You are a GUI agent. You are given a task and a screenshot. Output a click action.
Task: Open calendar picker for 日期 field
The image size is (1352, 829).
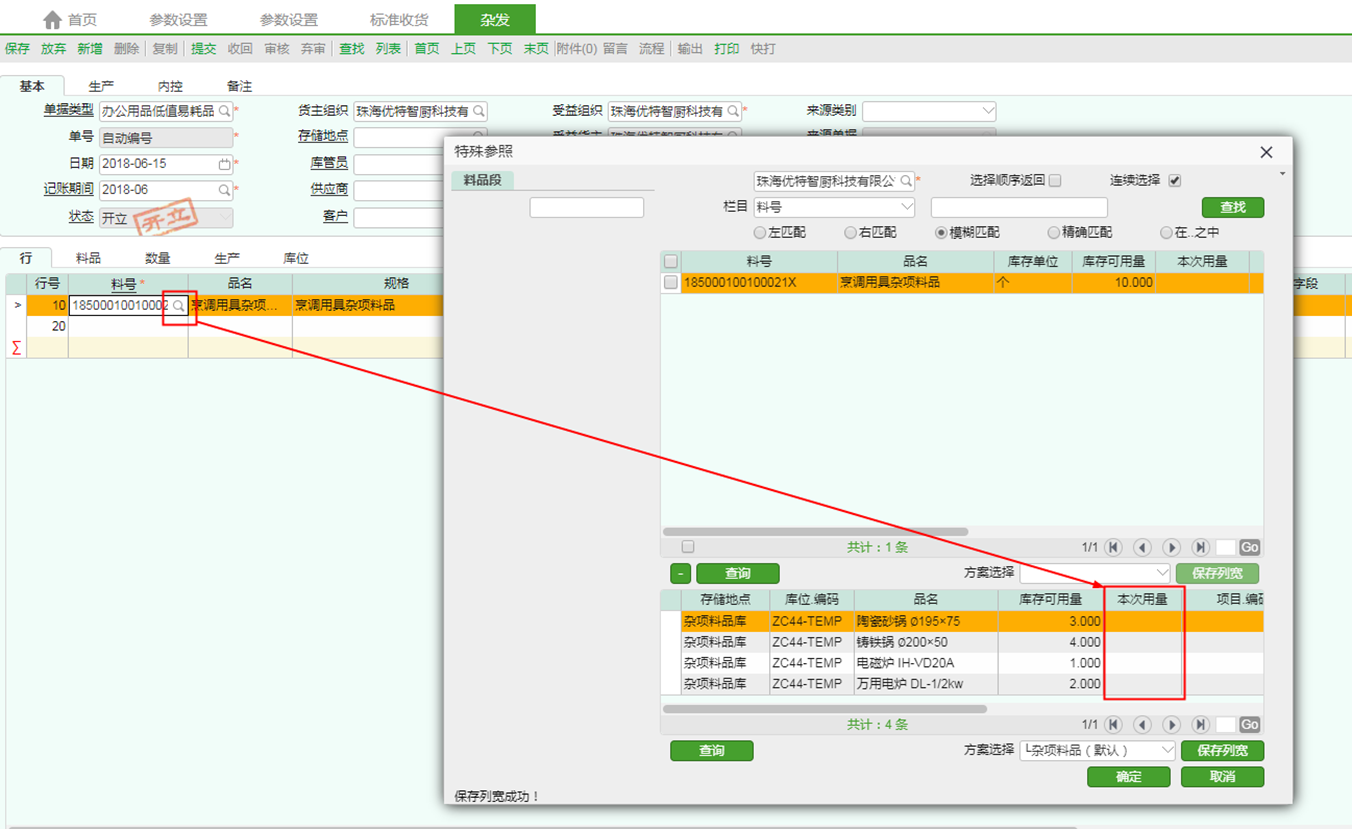[224, 164]
